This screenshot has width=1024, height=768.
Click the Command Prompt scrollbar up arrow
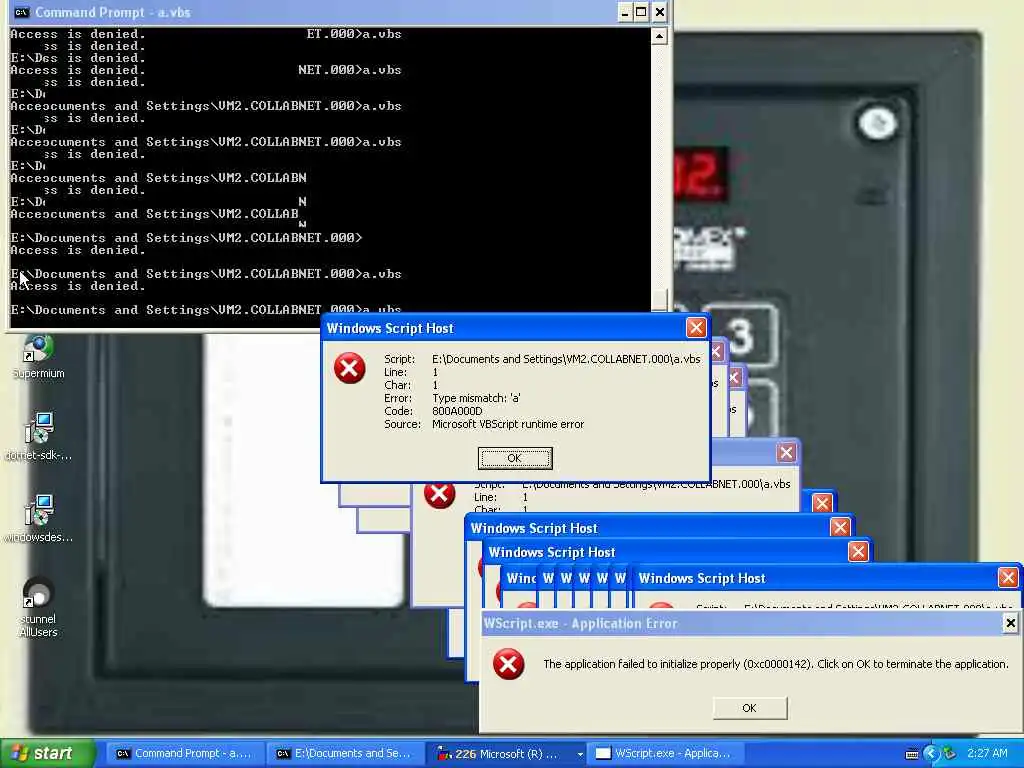click(x=660, y=36)
